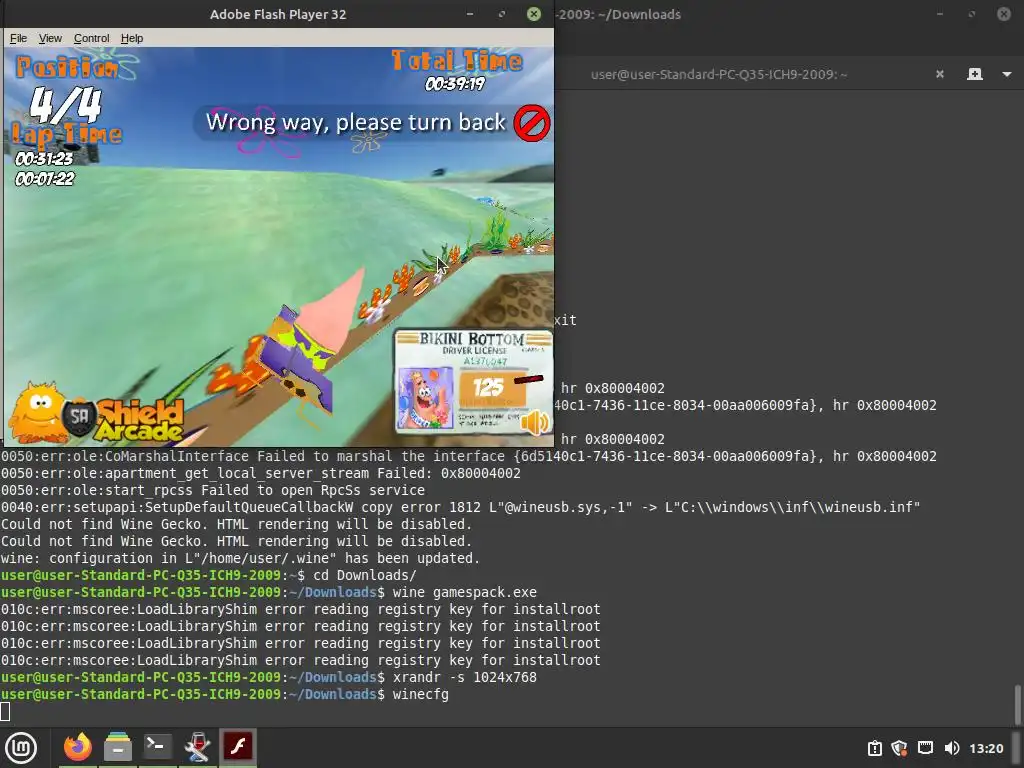The height and width of the screenshot is (768, 1024).
Task: Open the calendar from the 13:20 clock
Action: point(986,748)
